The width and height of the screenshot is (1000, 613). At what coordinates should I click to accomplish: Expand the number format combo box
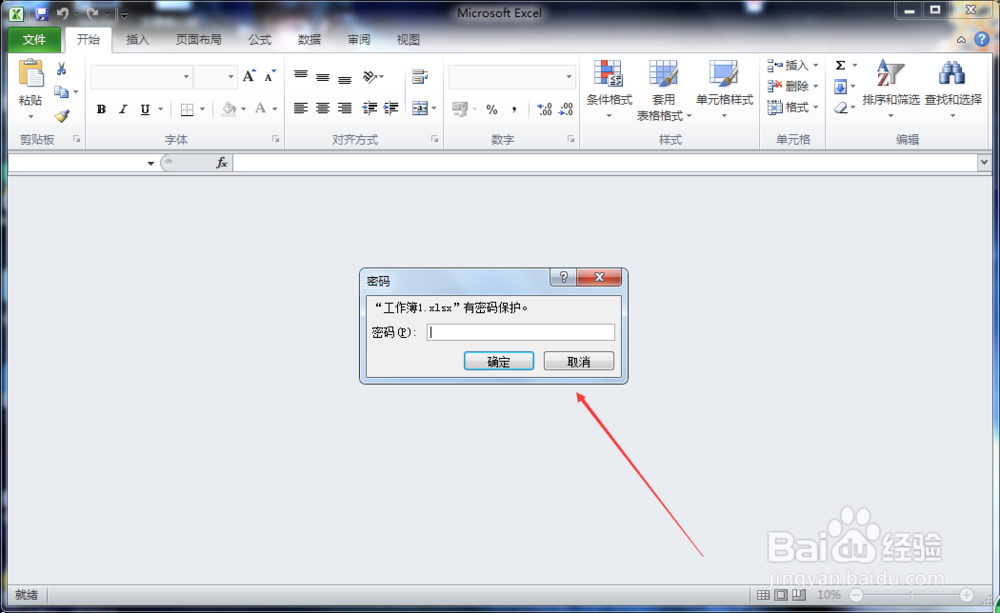(569, 77)
